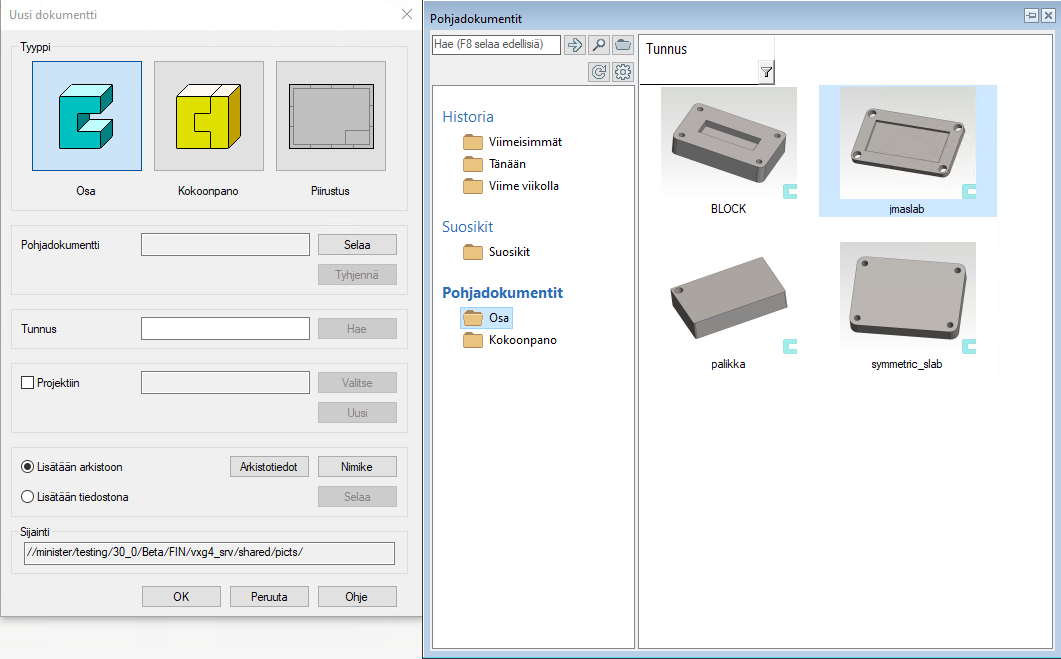The height and width of the screenshot is (659, 1061).
Task: Open the Tunnus column filter dropdown
Action: [766, 72]
